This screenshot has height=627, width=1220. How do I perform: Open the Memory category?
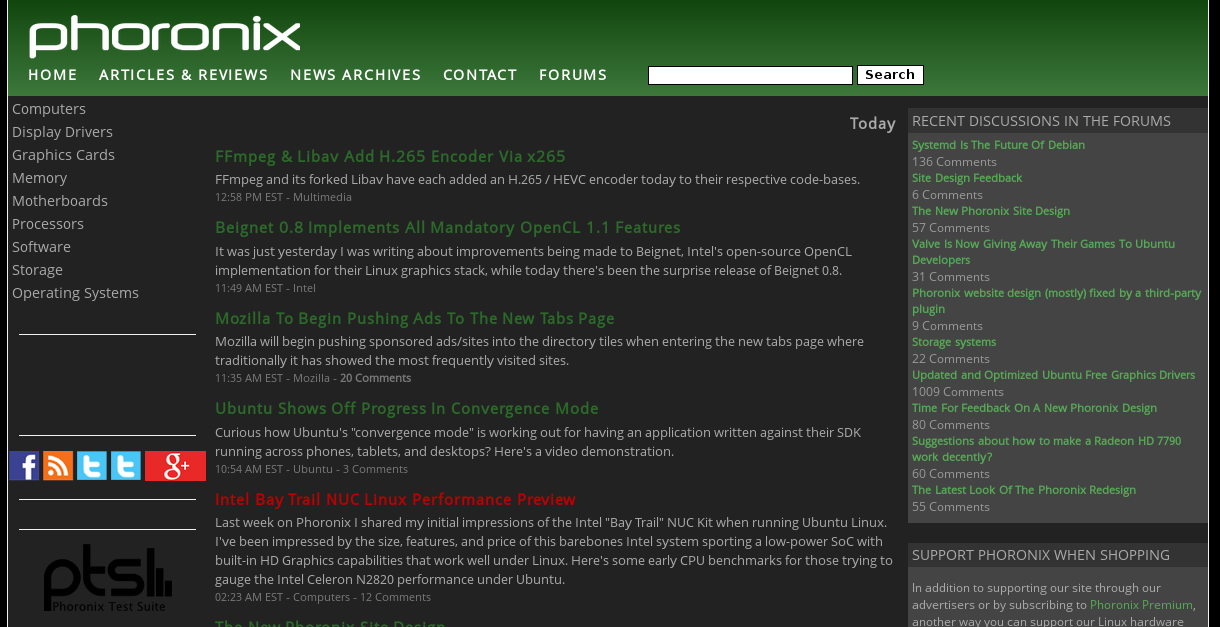[x=39, y=178]
